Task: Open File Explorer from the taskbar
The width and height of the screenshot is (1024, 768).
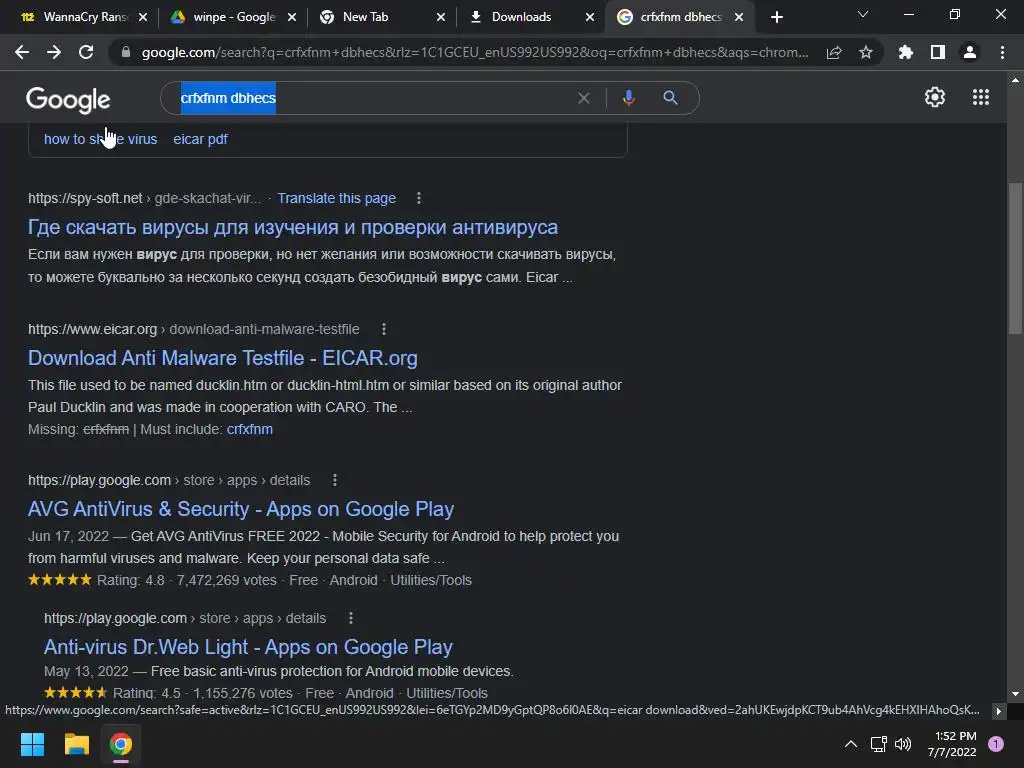Action: [76, 744]
